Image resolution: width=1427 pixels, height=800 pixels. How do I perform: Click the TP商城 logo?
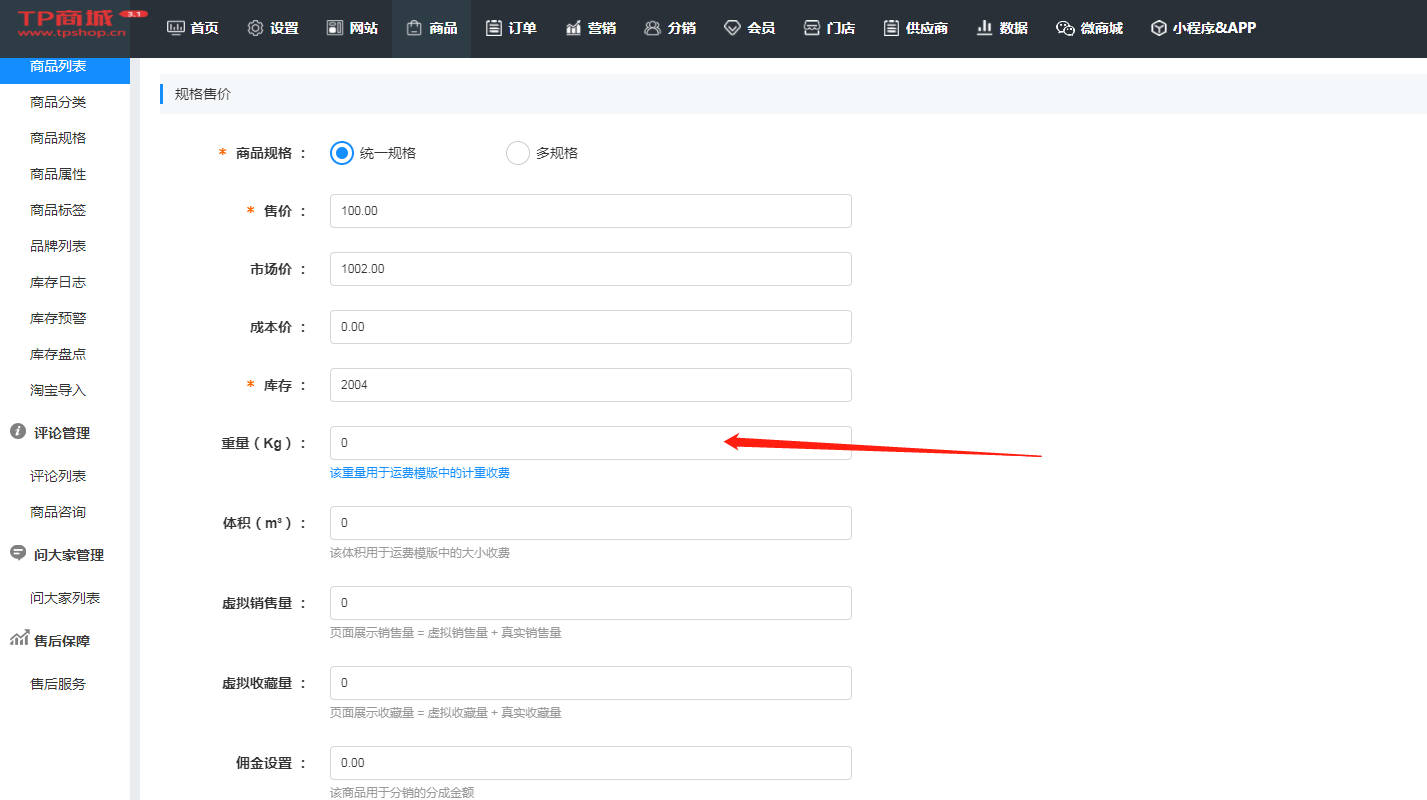(72, 25)
